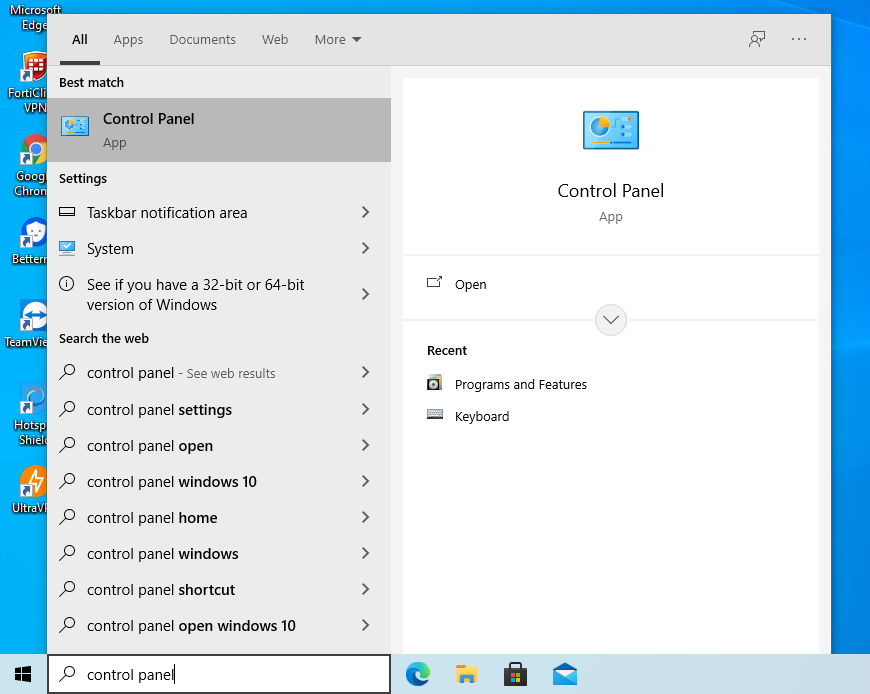Viewport: 870px width, 694px height.
Task: Open the Mail app from the taskbar
Action: 565,674
